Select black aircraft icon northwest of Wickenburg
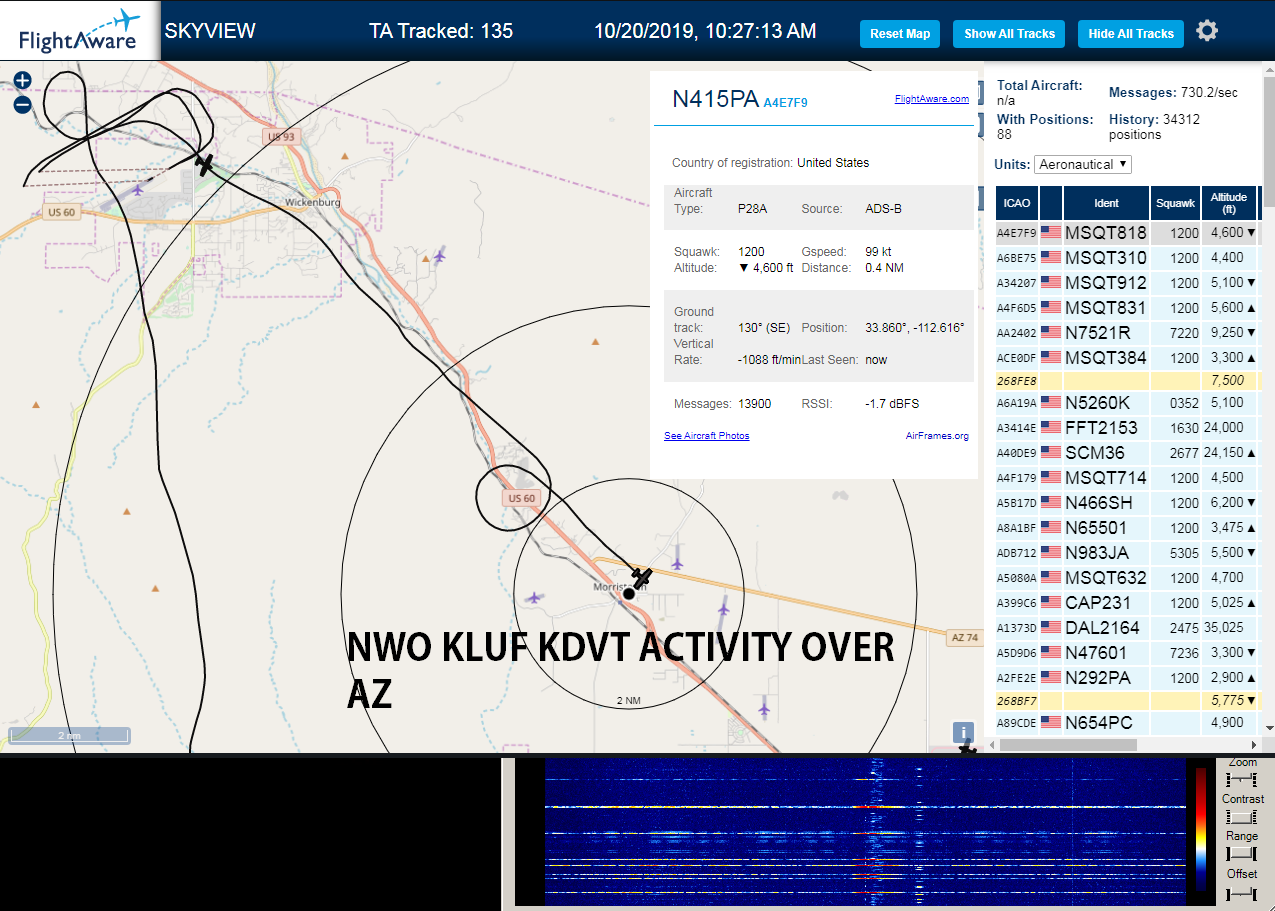Viewport: 1275px width, 911px height. pos(206,164)
